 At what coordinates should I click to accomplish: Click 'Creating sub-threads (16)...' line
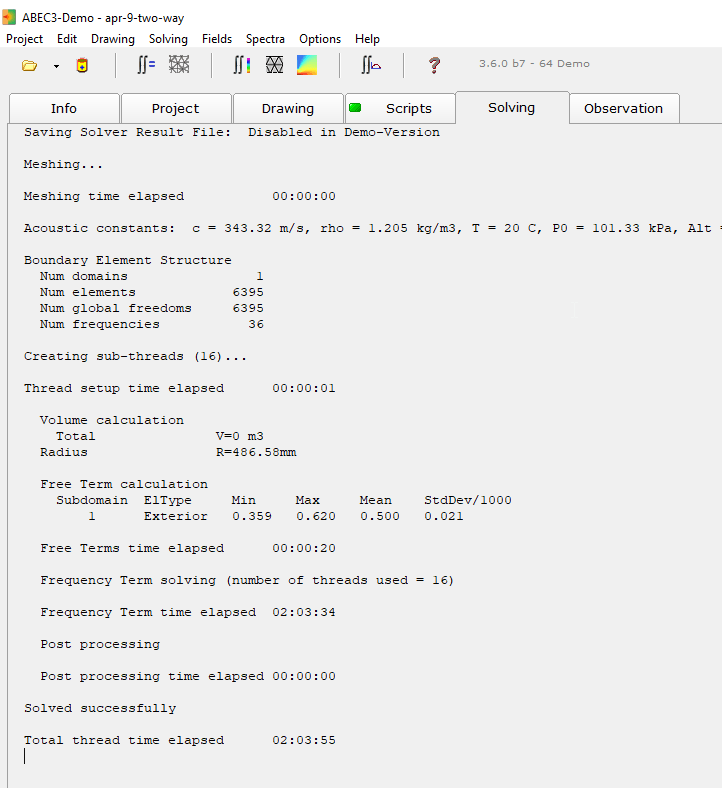click(x=135, y=356)
